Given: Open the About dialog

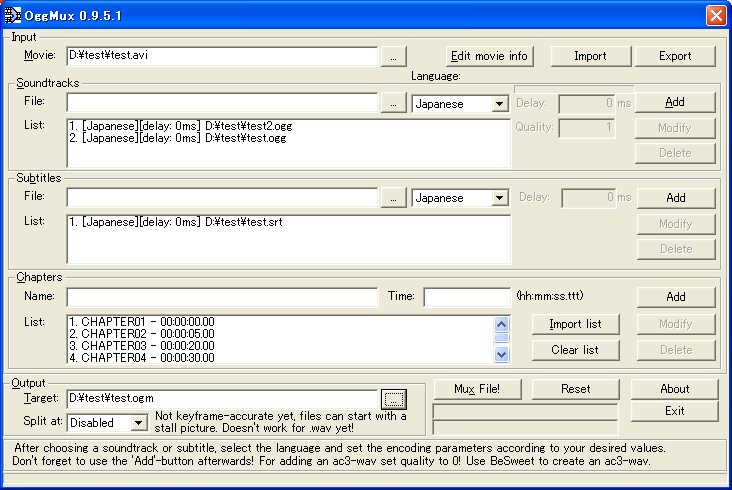Looking at the screenshot, I should pos(675,389).
